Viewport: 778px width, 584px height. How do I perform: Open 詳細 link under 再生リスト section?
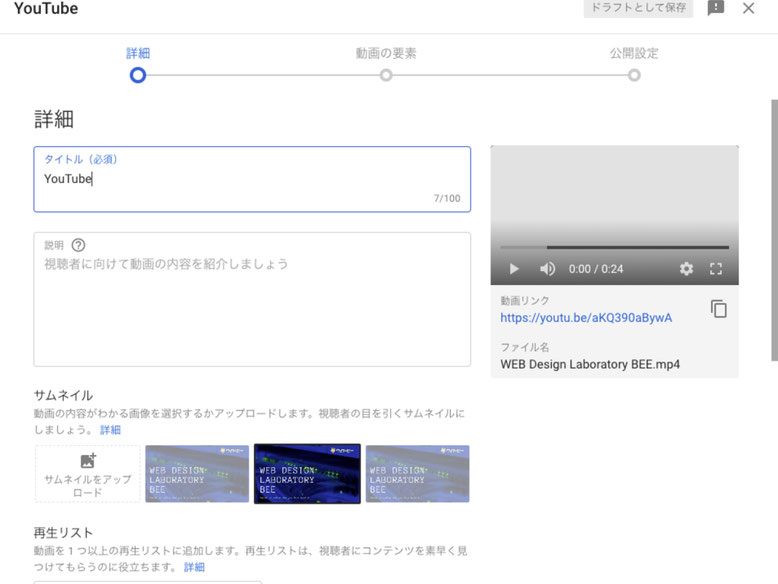point(194,567)
